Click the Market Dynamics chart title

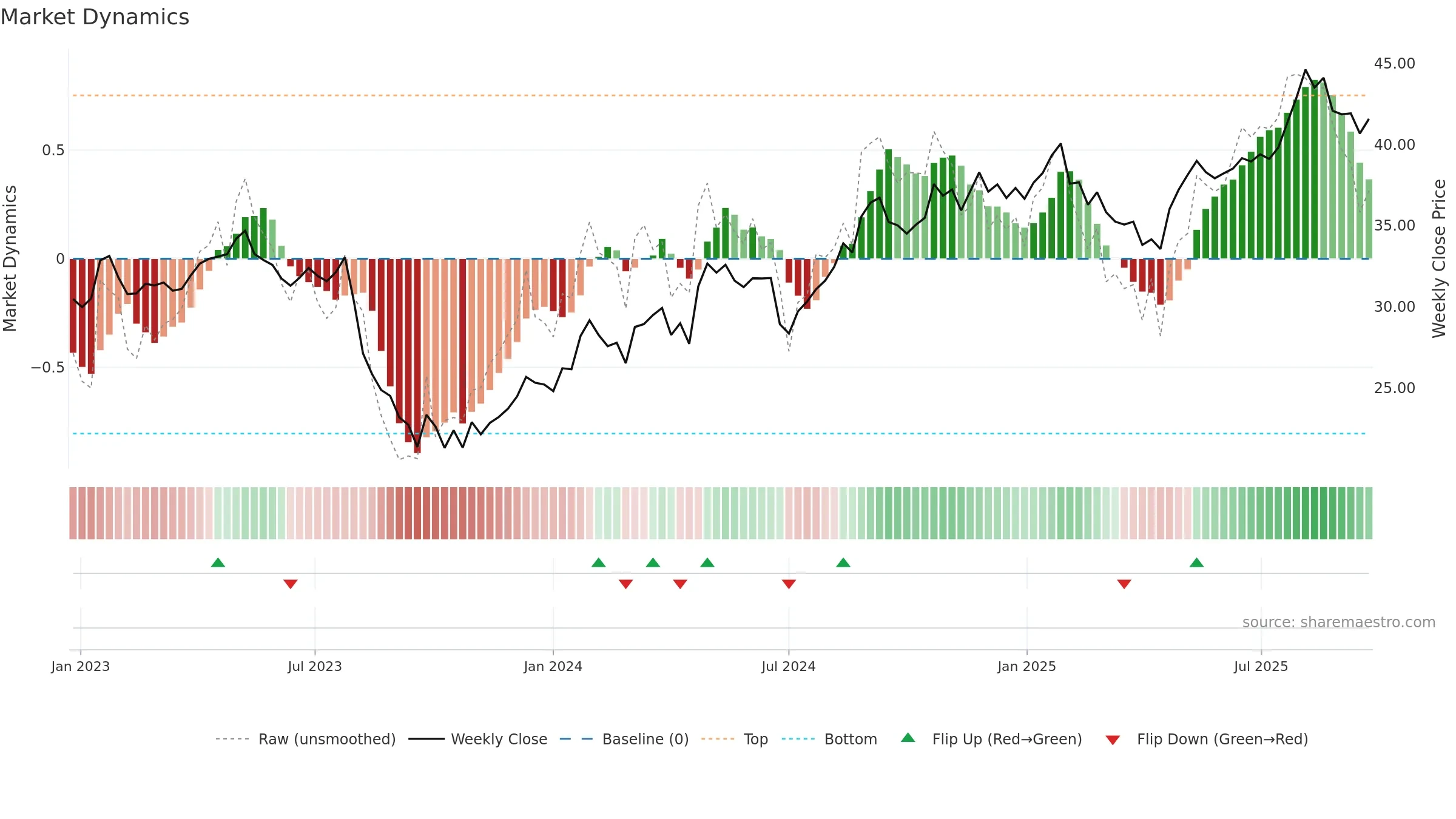tap(95, 17)
